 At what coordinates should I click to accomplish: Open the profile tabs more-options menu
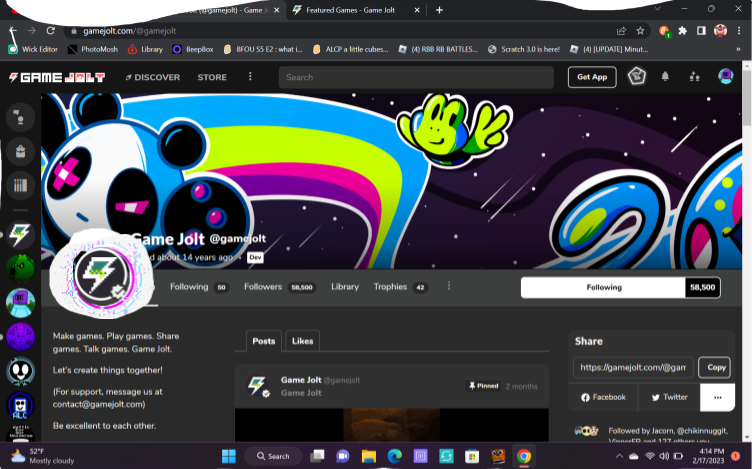coord(449,286)
